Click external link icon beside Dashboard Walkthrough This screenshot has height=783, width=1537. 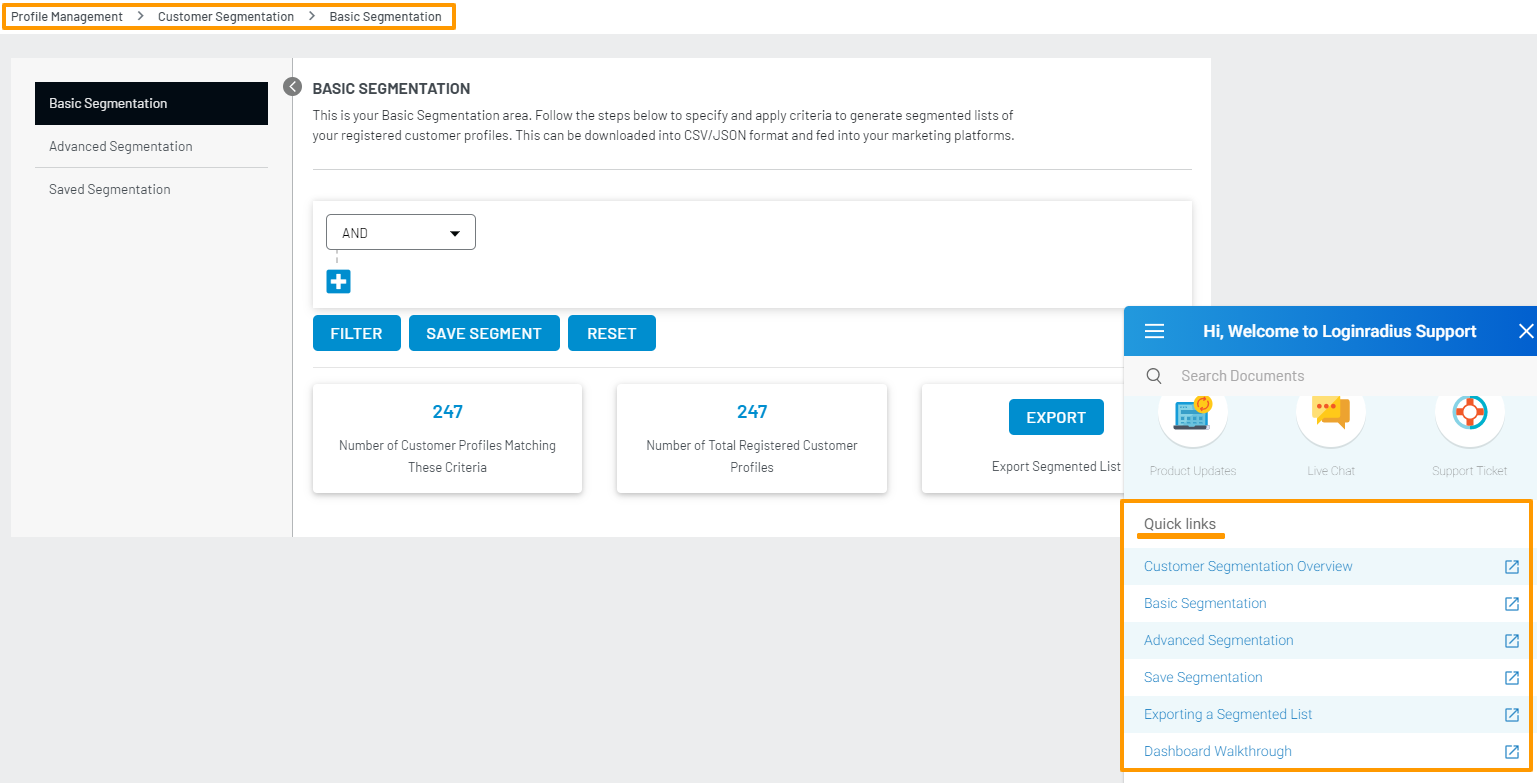click(1511, 751)
